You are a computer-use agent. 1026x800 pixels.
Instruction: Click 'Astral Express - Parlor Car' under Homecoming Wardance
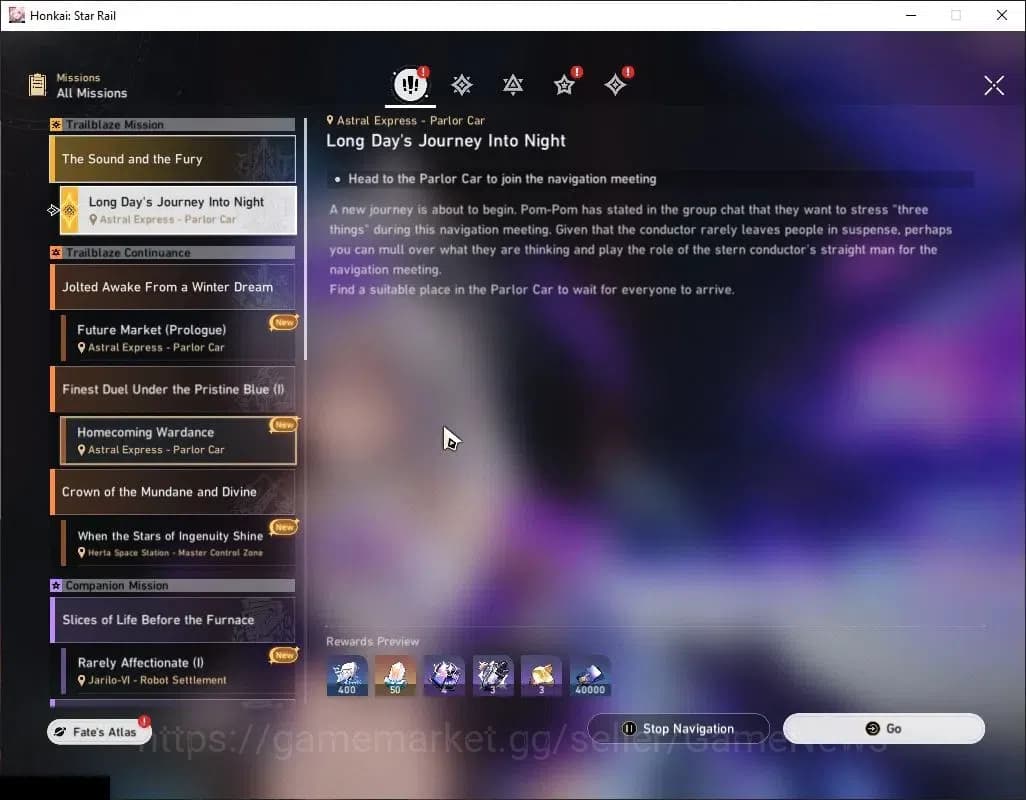[156, 449]
